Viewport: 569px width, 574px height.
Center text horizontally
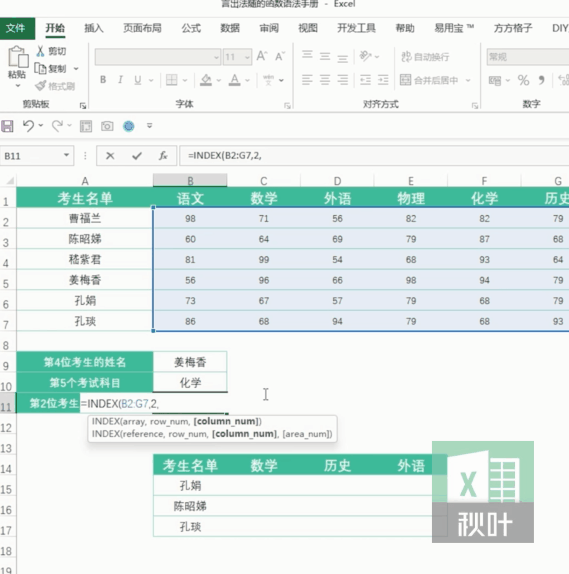pyautogui.click(x=325, y=80)
